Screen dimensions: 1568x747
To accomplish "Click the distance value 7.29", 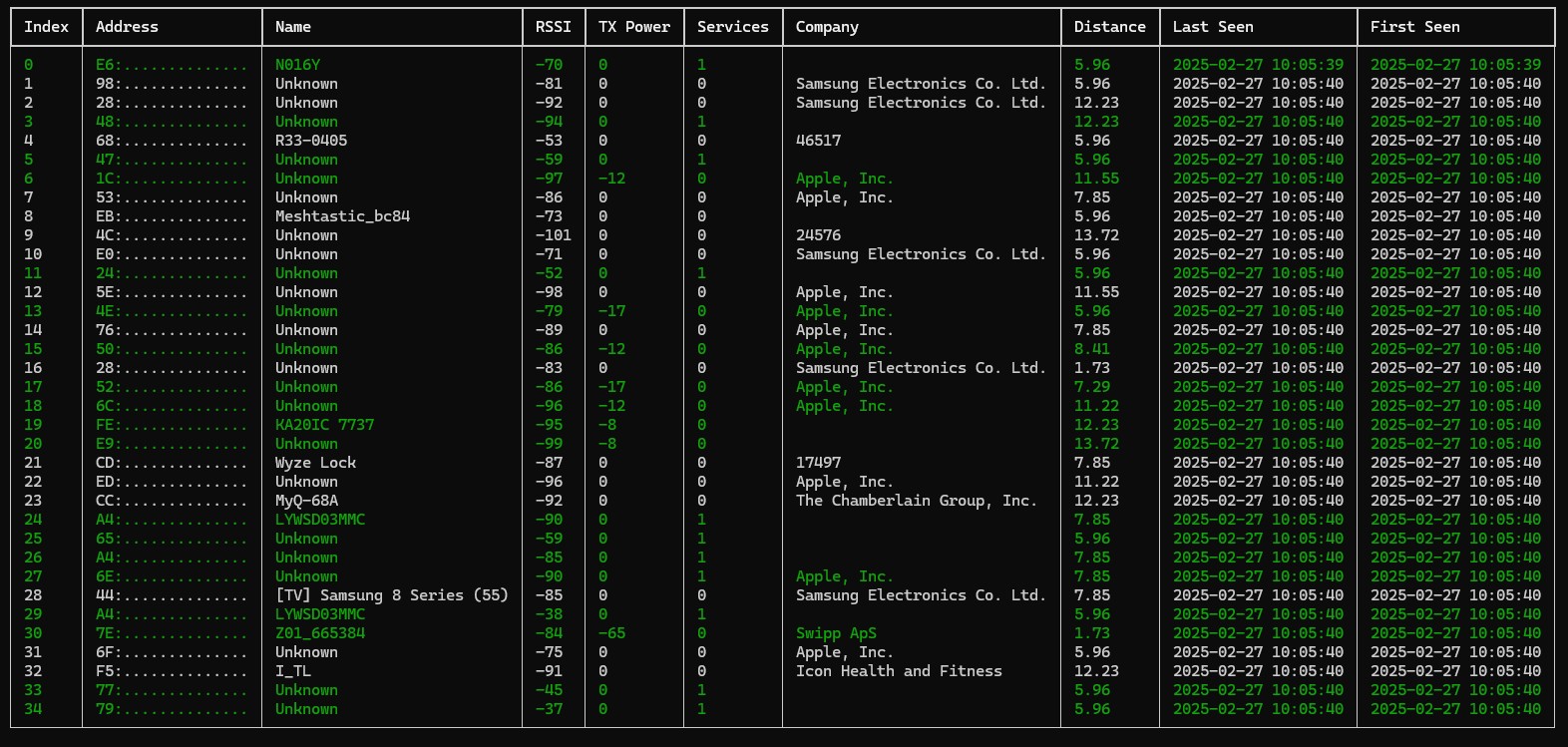I will (x=1092, y=387).
